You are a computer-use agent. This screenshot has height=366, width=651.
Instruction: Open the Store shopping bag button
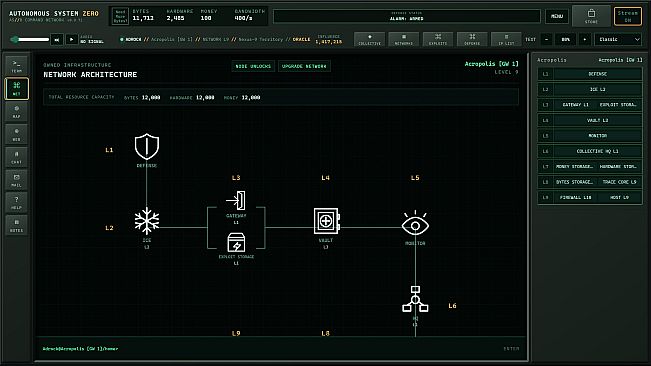pos(591,16)
